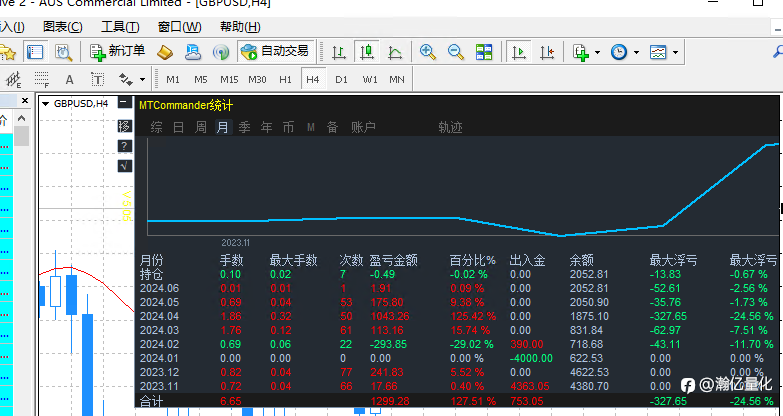Switch to the 币 currency statistics tab
This screenshot has width=783, height=416.
point(288,127)
